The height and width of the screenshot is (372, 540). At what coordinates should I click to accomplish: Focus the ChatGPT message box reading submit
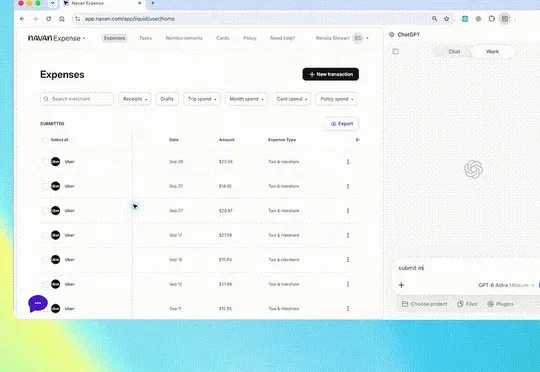coord(467,268)
